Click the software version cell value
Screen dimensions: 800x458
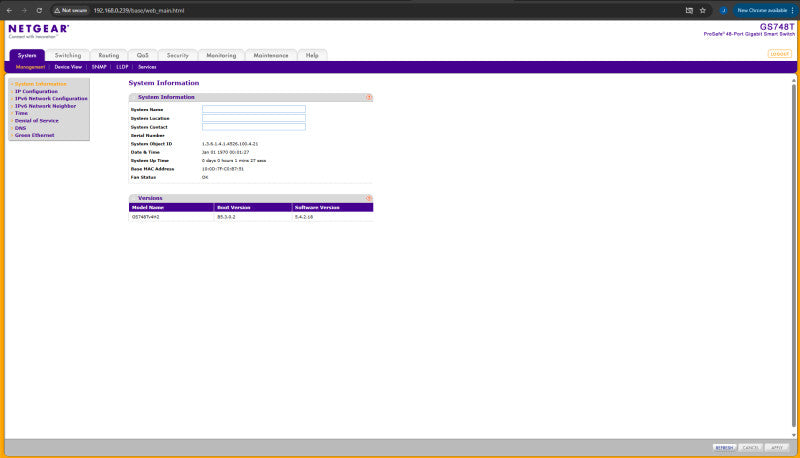[x=304, y=217]
